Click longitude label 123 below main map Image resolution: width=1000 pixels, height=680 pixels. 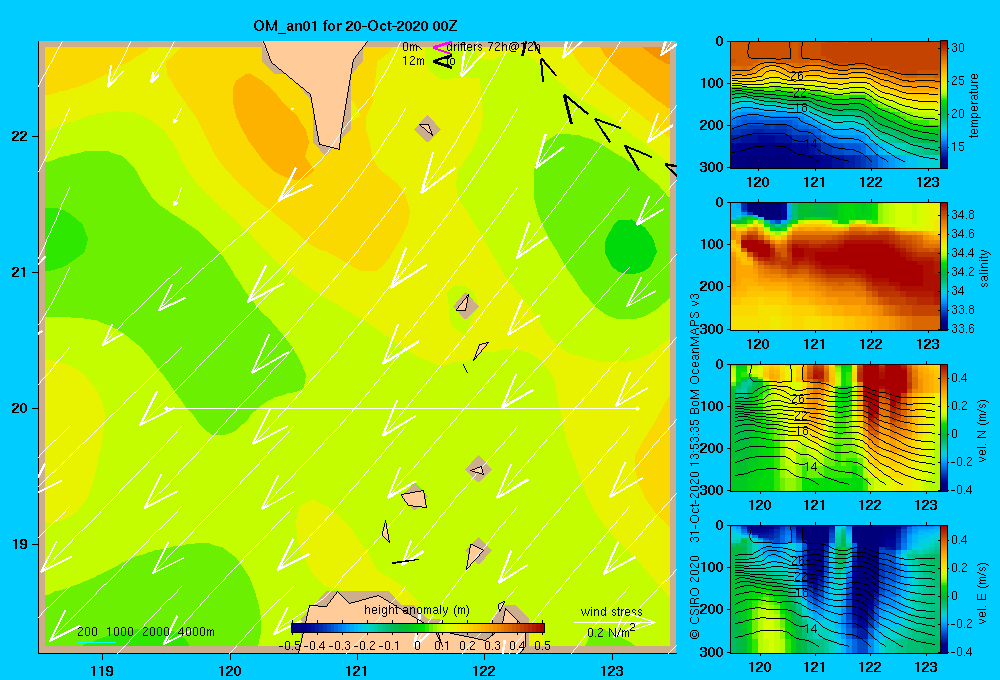click(x=612, y=670)
